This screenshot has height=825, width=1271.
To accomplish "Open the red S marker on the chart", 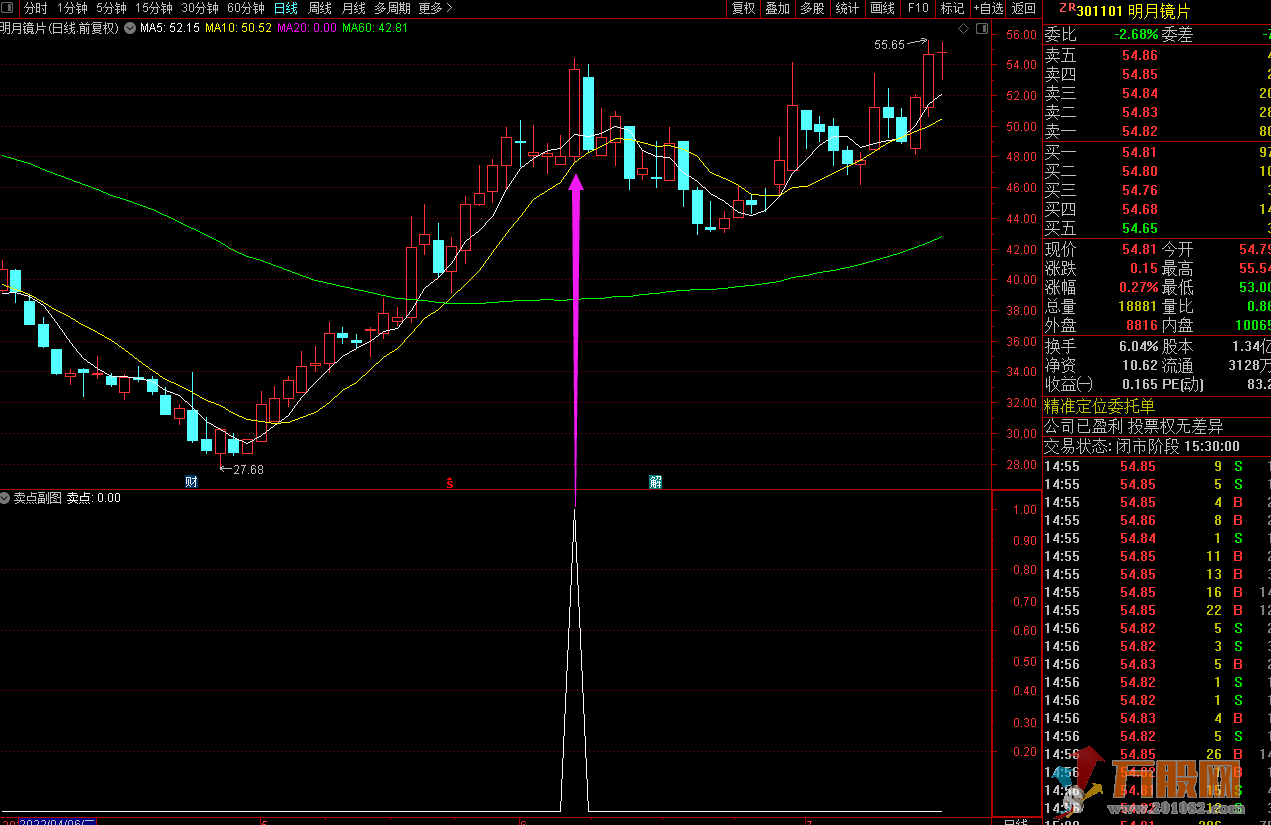I will tap(450, 483).
